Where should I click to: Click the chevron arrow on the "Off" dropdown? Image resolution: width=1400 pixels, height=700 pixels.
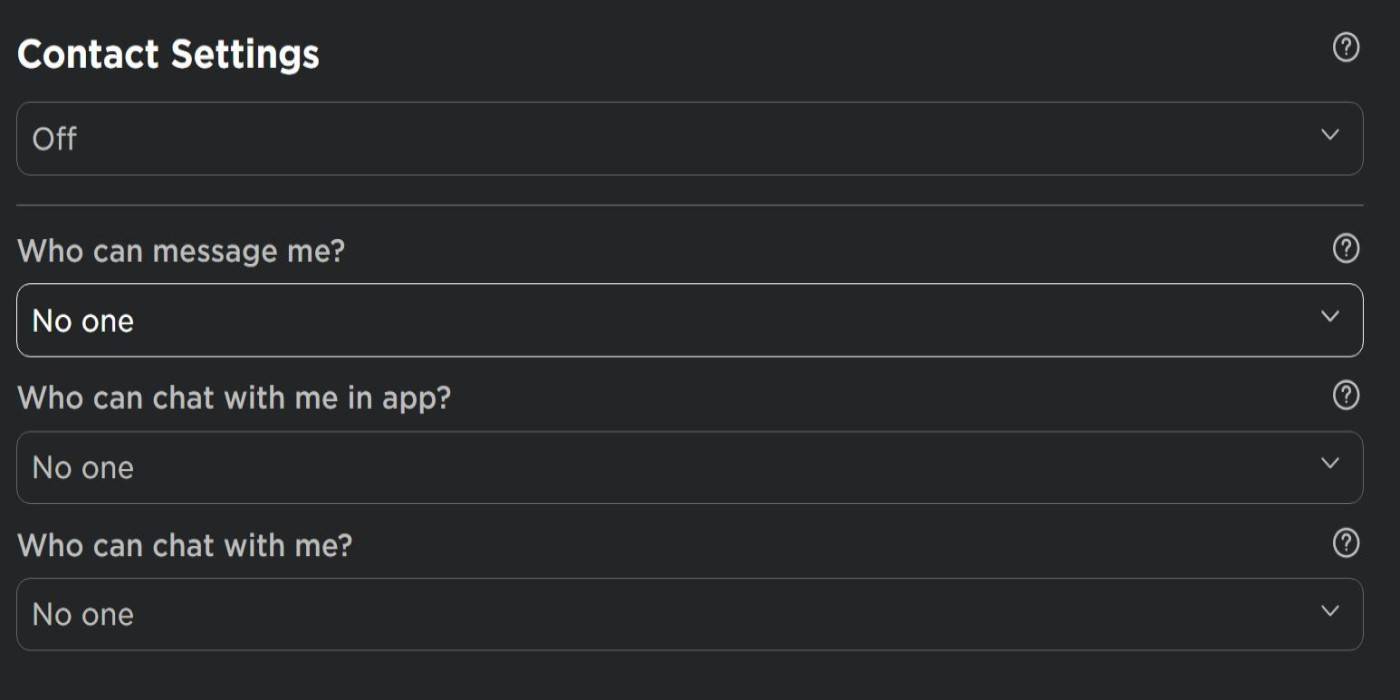coord(1329,135)
